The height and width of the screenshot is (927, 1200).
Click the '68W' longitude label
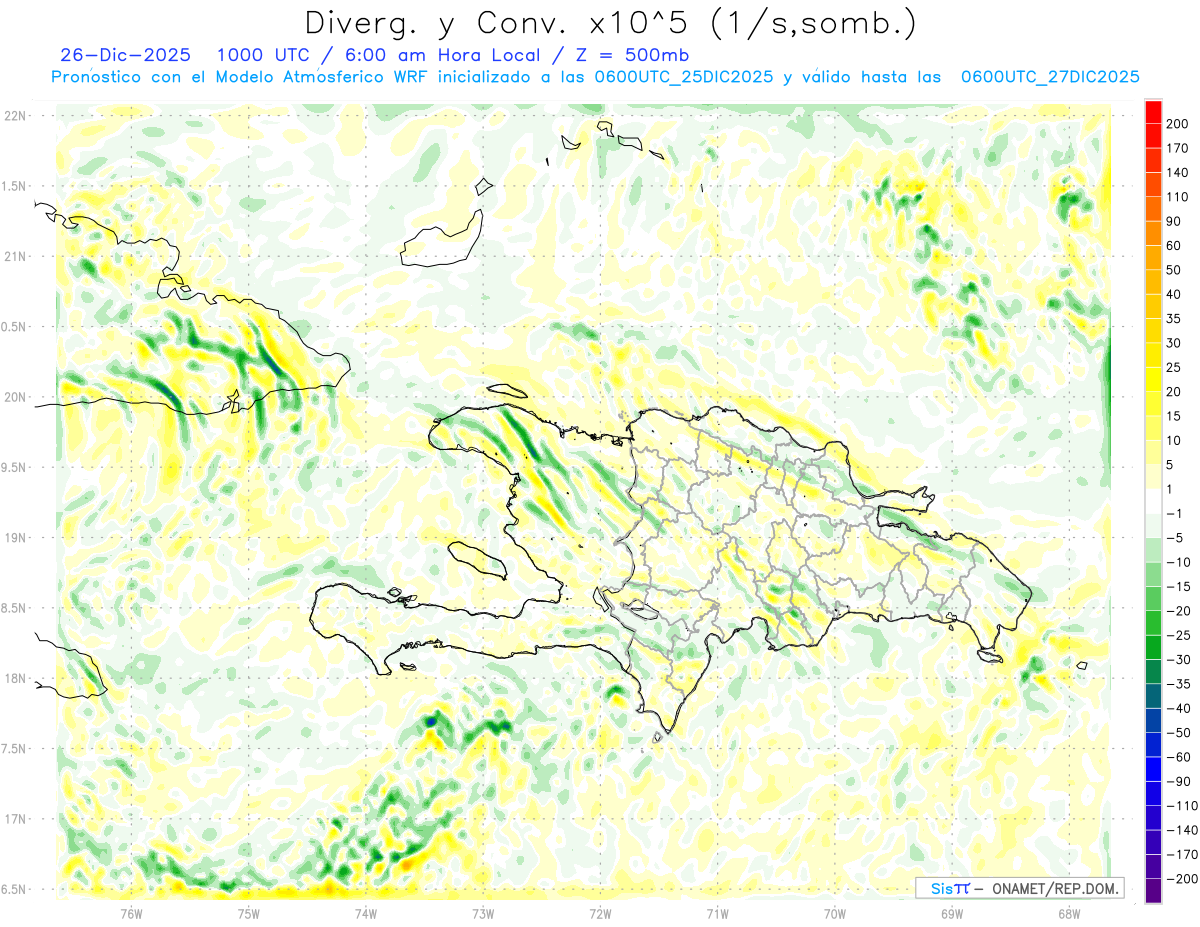click(1069, 914)
